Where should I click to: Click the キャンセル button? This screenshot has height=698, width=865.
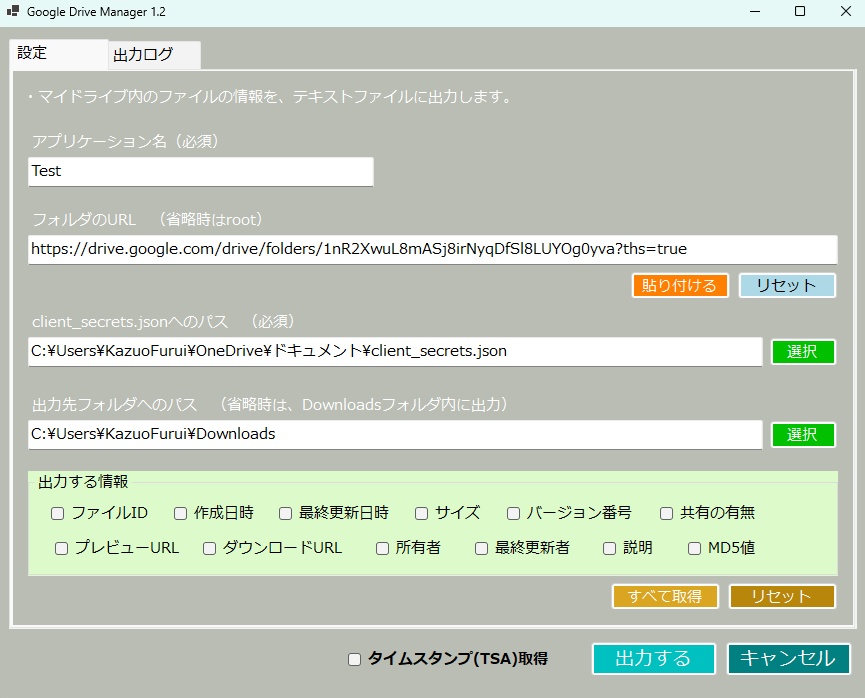click(788, 659)
